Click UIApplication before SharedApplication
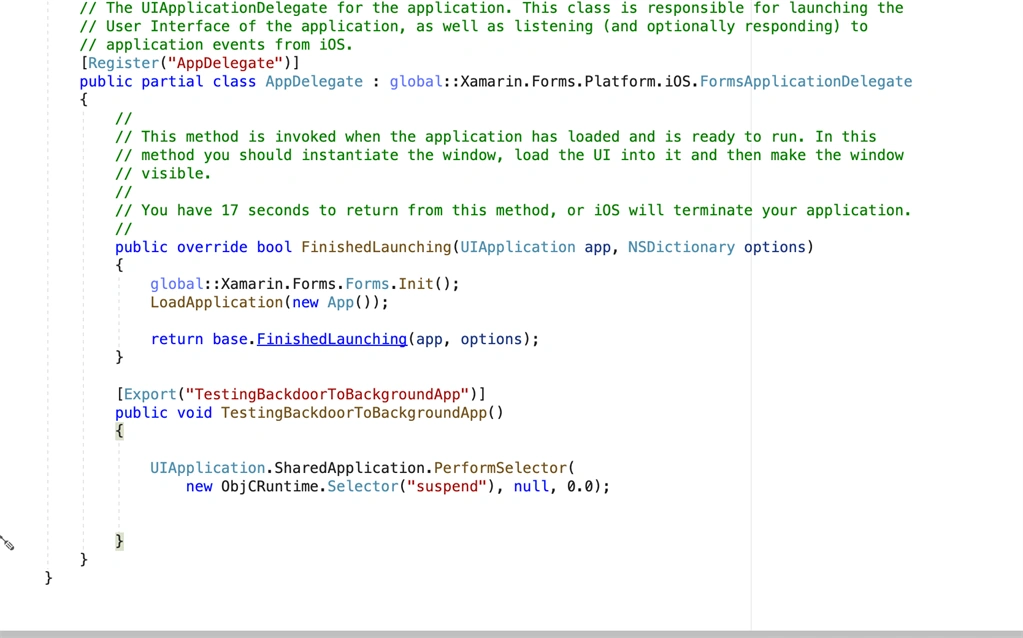The image size is (1023, 638). click(x=207, y=468)
